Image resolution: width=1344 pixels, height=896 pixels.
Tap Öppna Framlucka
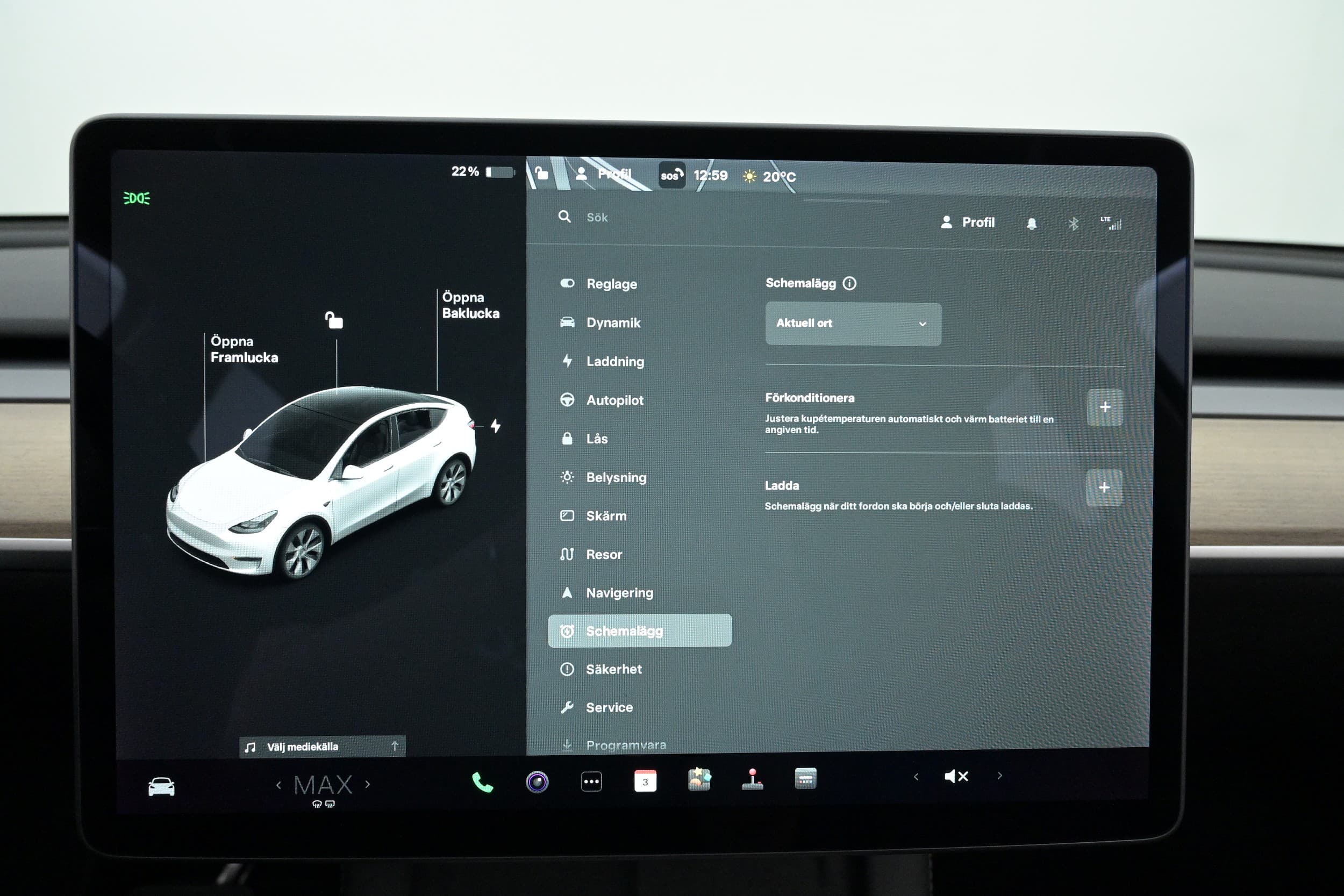pyautogui.click(x=244, y=349)
